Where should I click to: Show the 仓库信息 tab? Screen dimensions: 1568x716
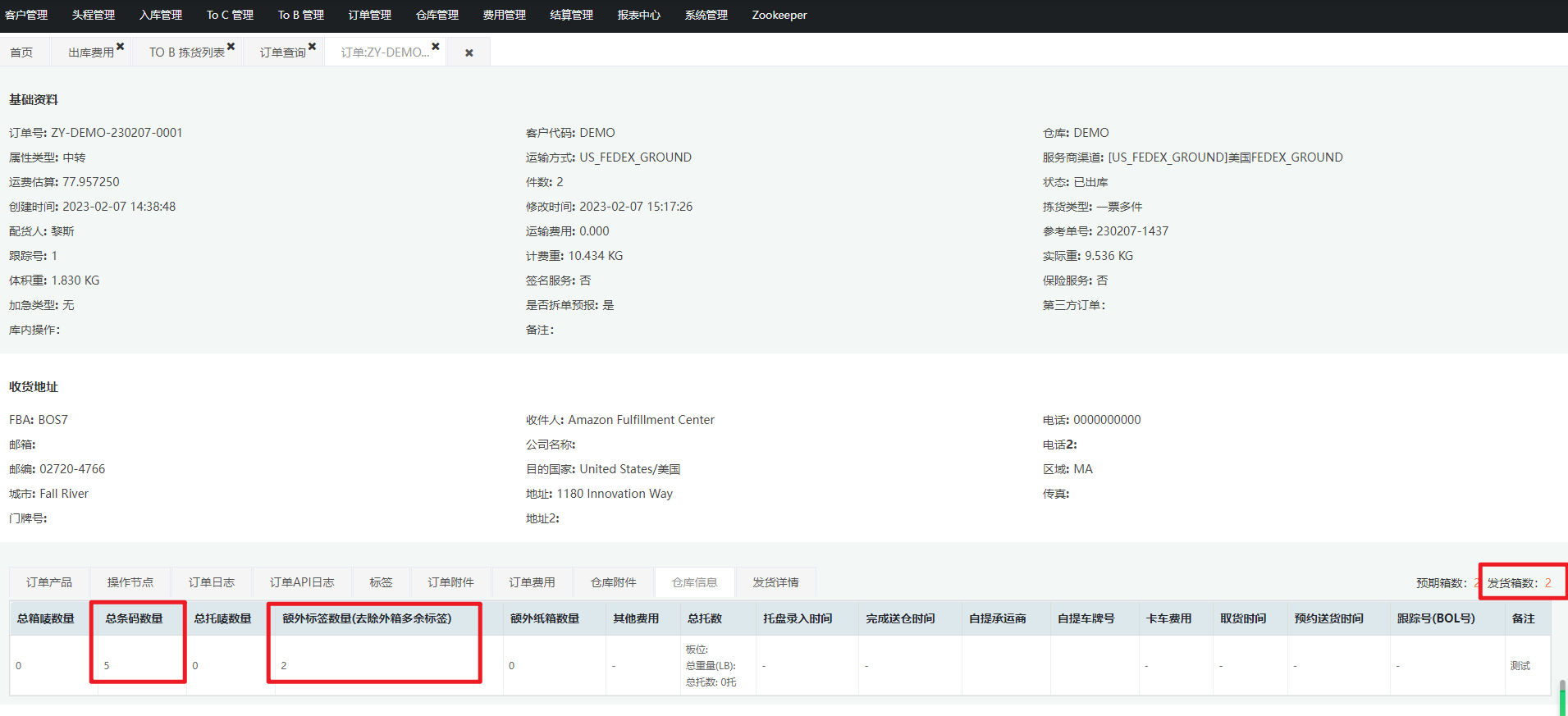695,582
